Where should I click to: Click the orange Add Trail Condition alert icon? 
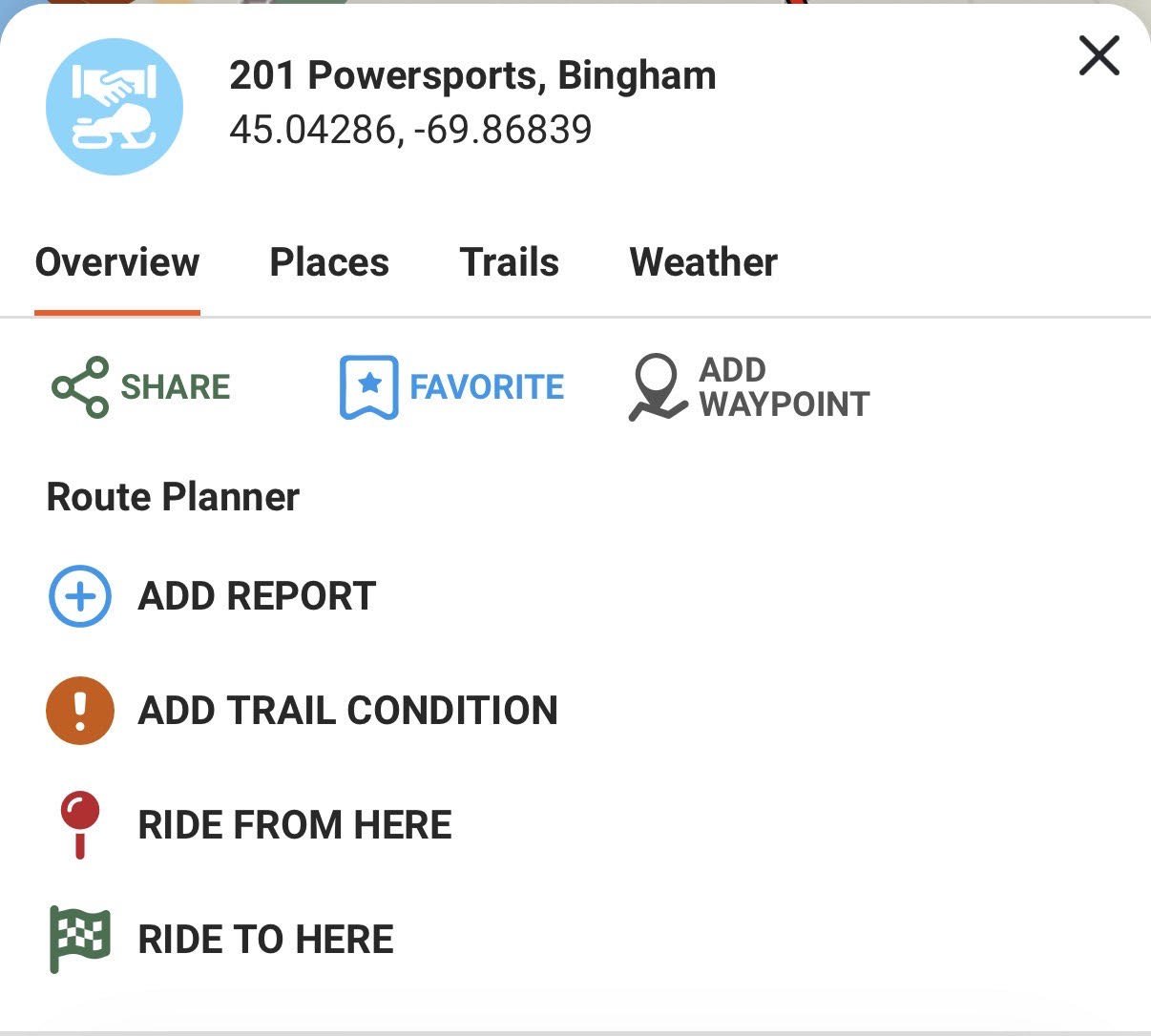(79, 710)
